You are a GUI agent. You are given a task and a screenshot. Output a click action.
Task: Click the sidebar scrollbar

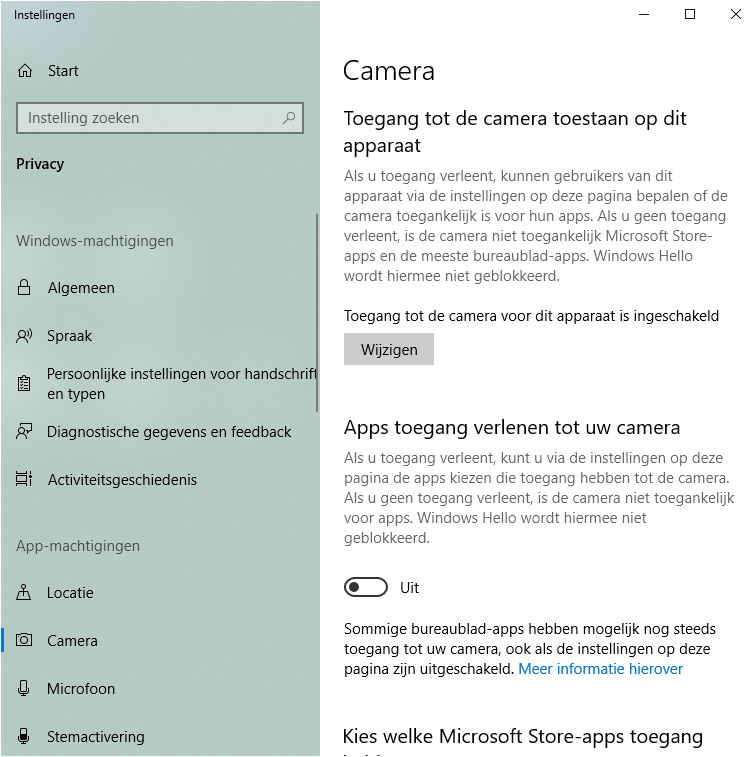(317, 312)
